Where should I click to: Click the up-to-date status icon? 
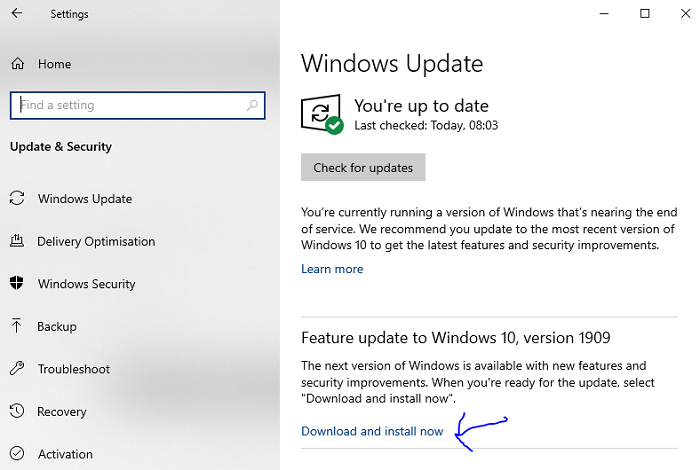322,114
